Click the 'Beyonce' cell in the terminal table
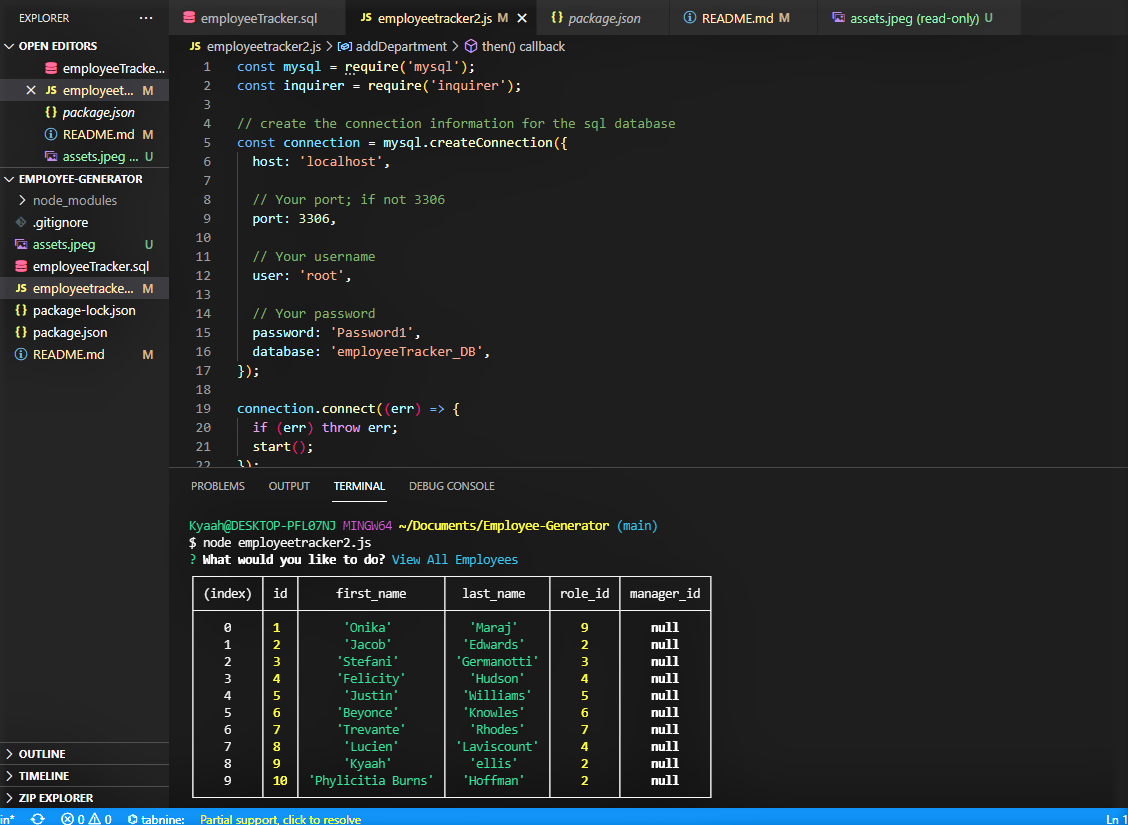 coord(368,712)
